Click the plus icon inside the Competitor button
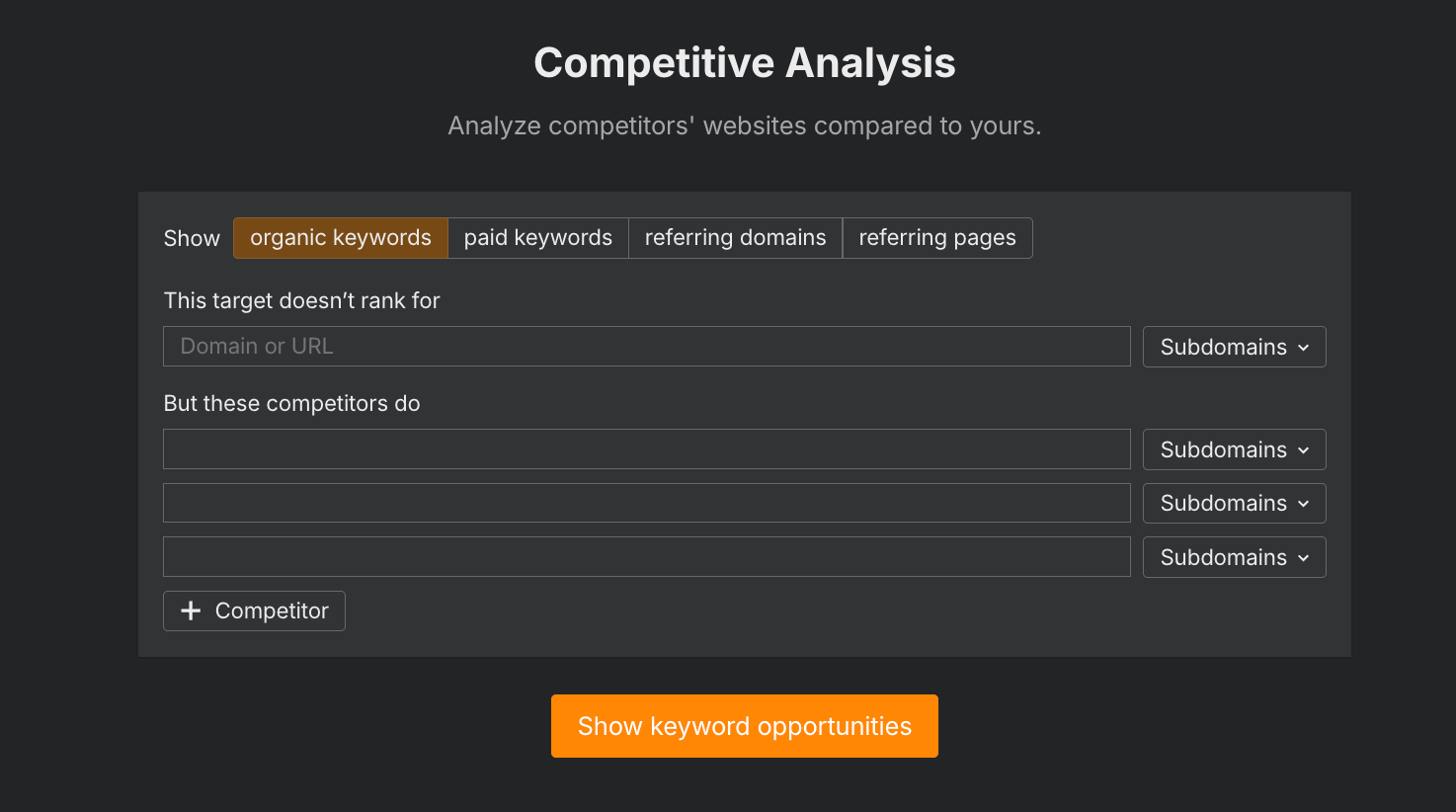 tap(191, 610)
